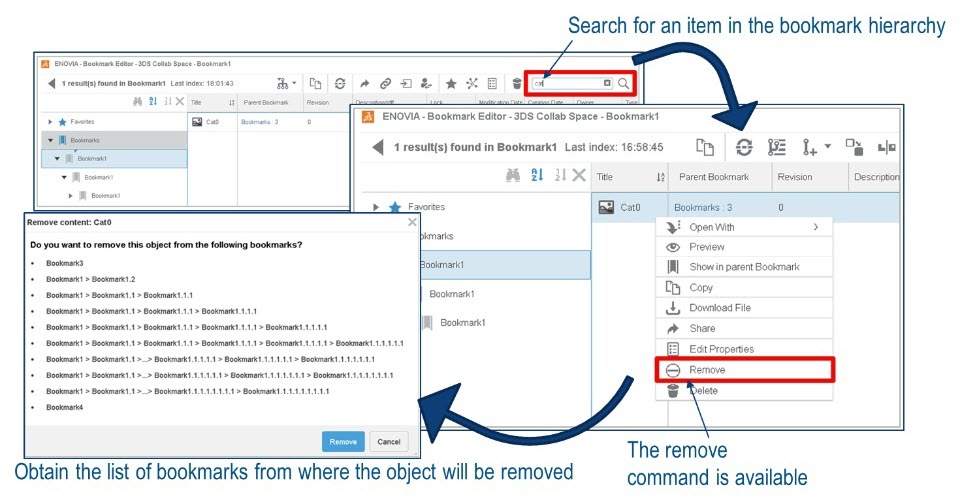960x504 pixels.
Task: Click the Open With submenu chevron arrow
Action: point(816,227)
